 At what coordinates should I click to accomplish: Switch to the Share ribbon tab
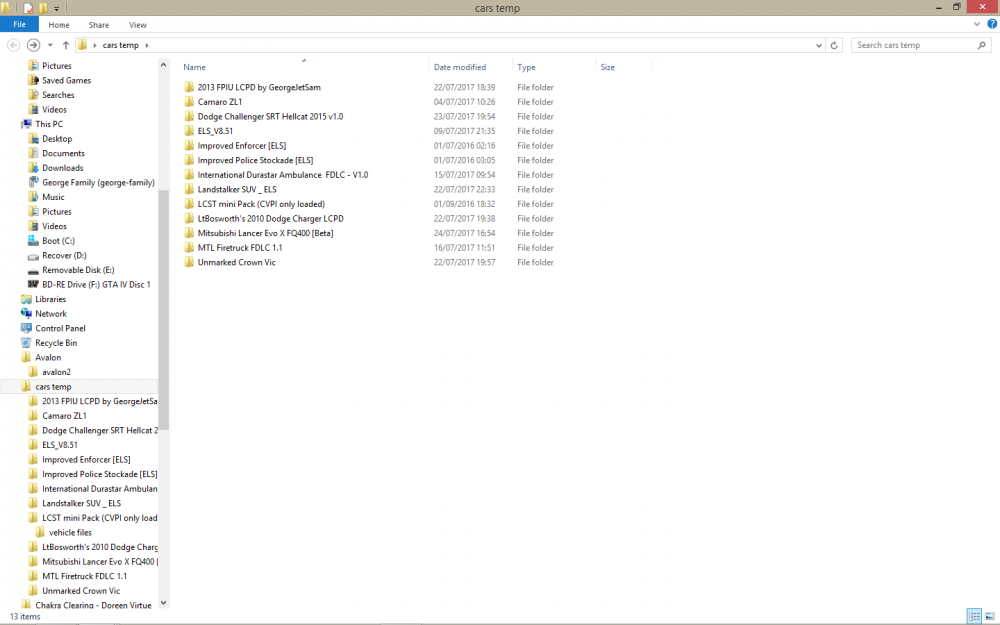point(99,25)
